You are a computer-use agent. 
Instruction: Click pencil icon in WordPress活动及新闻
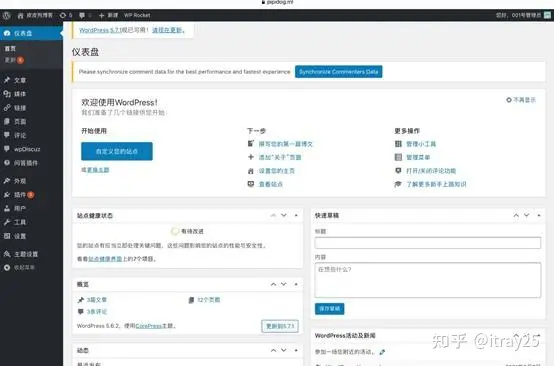(x=382, y=352)
